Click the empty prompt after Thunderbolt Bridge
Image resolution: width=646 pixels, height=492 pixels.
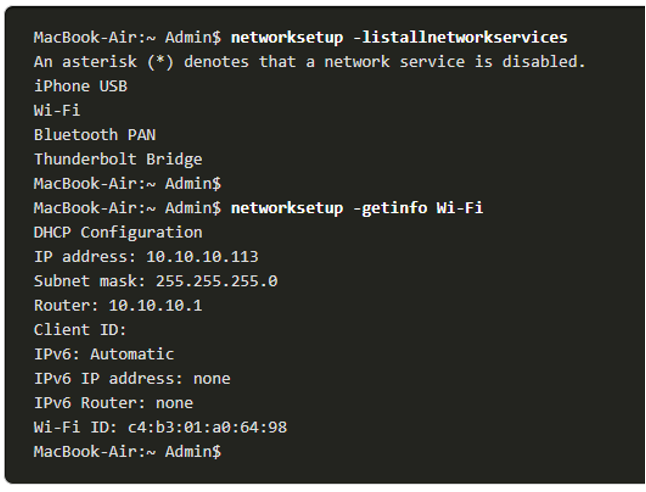pyautogui.click(x=127, y=184)
